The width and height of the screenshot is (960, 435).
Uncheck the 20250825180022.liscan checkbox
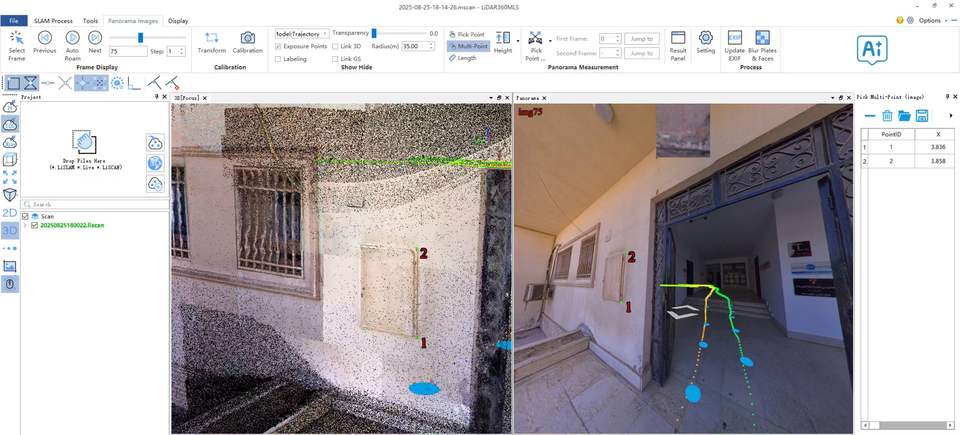[34, 225]
